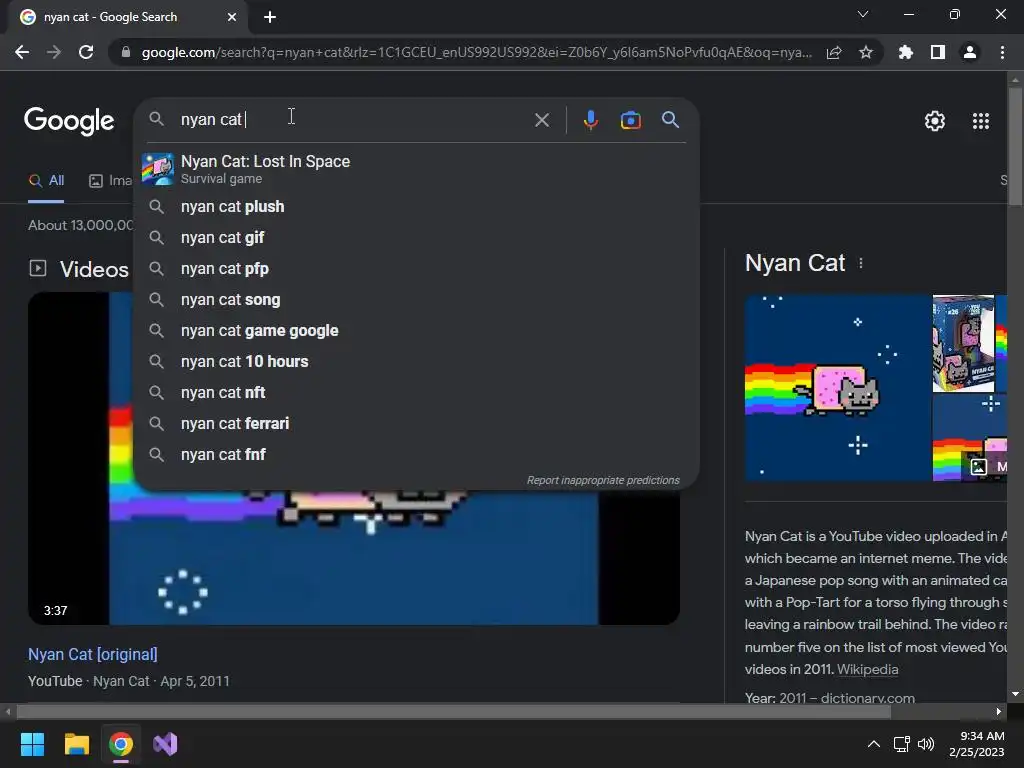Open the Chrome extensions puzzle icon
1024x768 pixels.
pos(906,52)
